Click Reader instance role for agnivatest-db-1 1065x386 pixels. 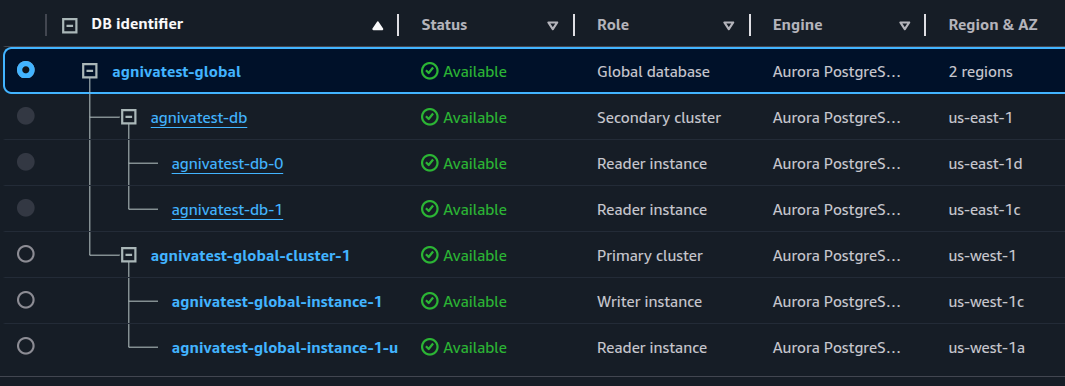[x=652, y=210]
